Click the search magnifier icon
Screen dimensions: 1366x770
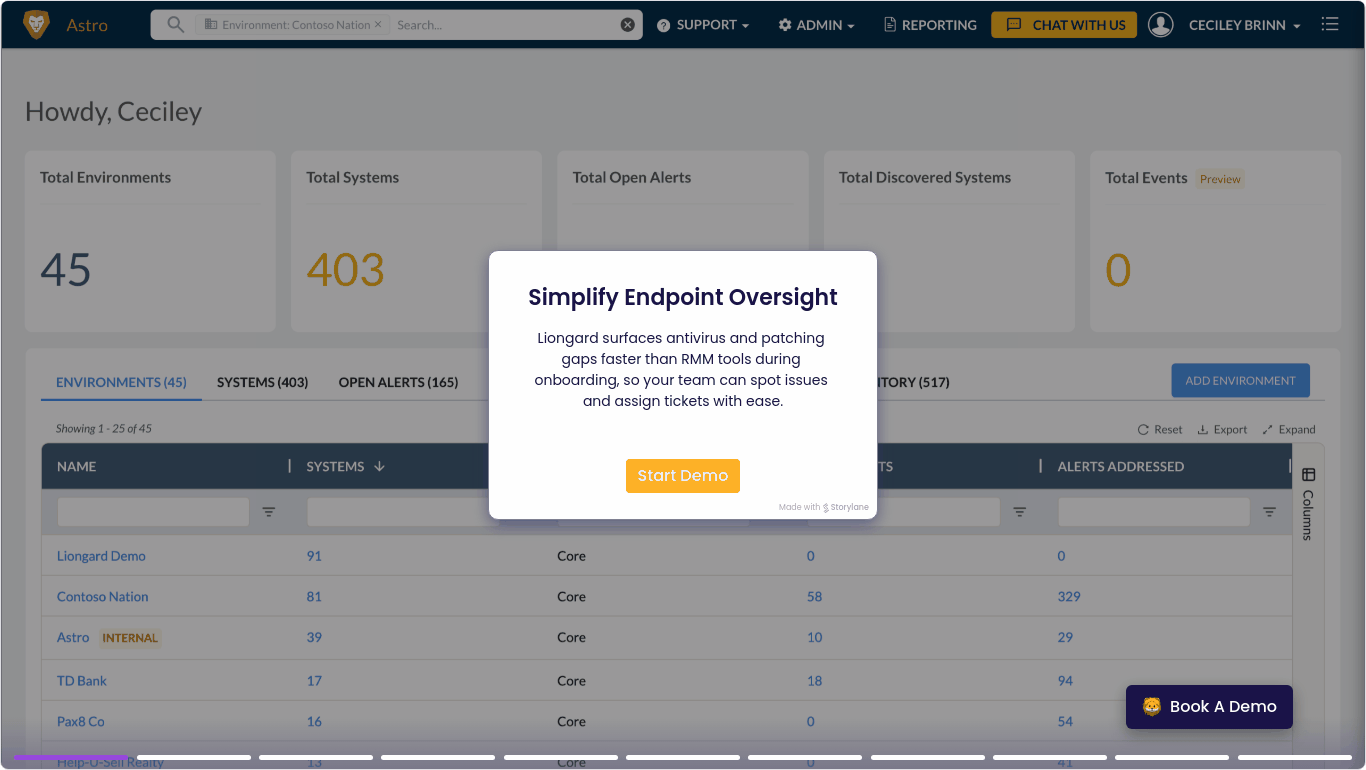[x=175, y=25]
